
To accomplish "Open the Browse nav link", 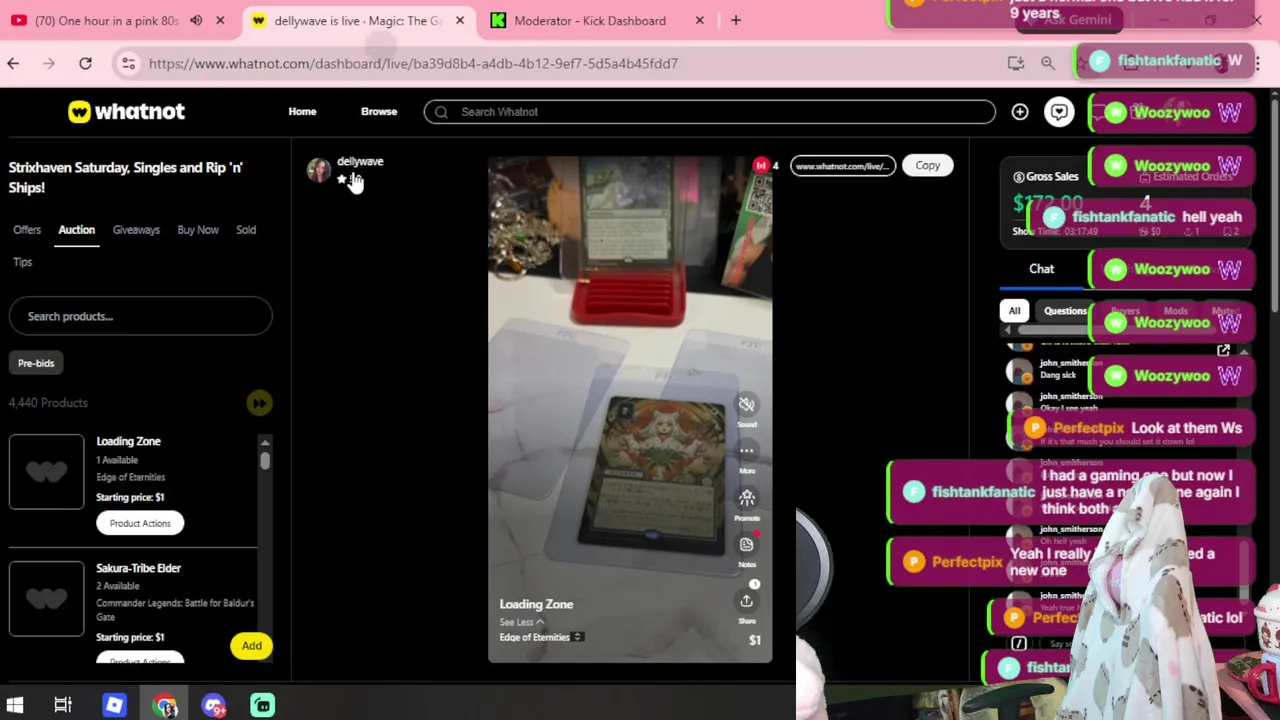I will pos(379,112).
